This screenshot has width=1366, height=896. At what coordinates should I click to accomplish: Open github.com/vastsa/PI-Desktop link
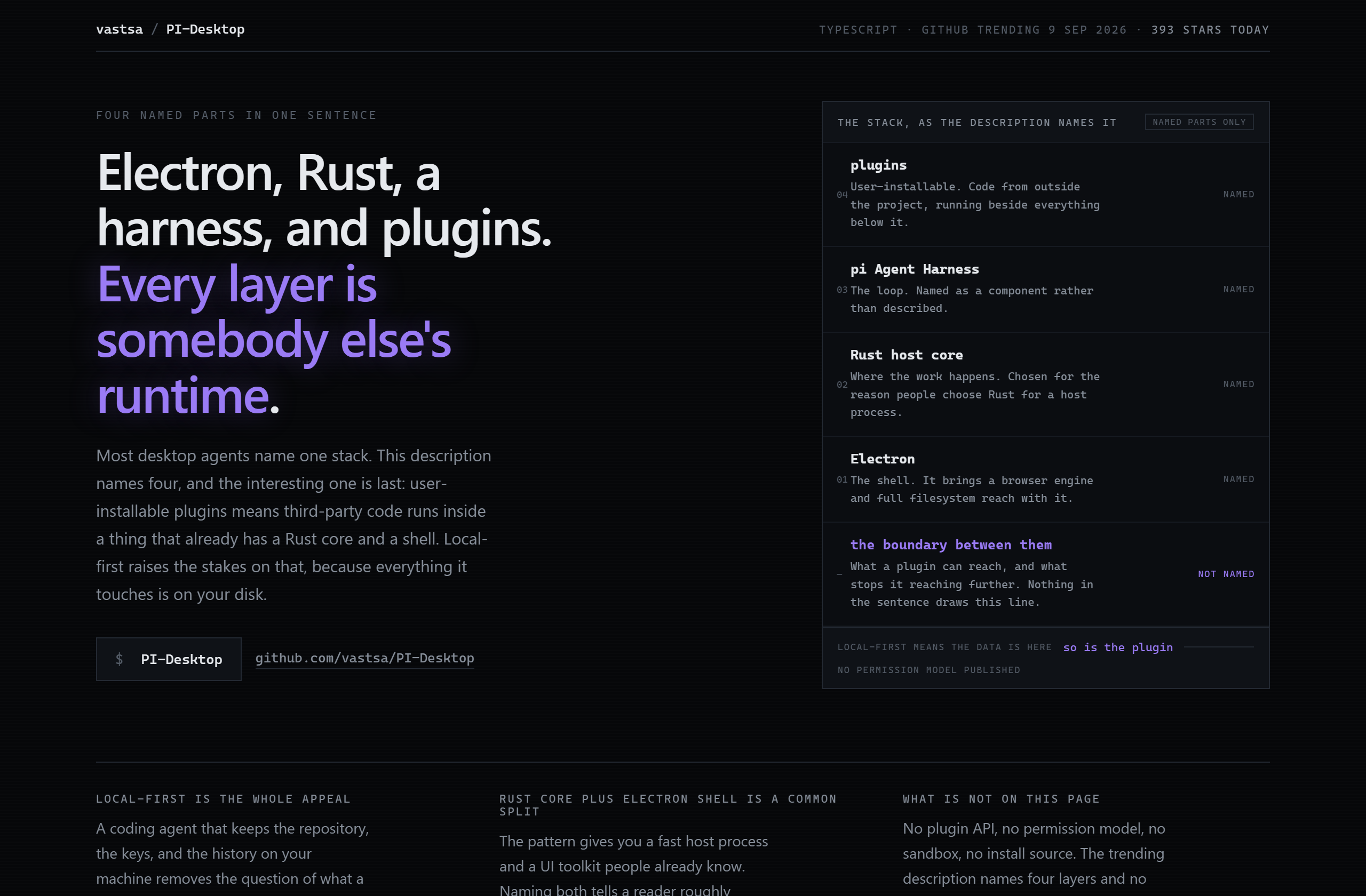point(364,658)
